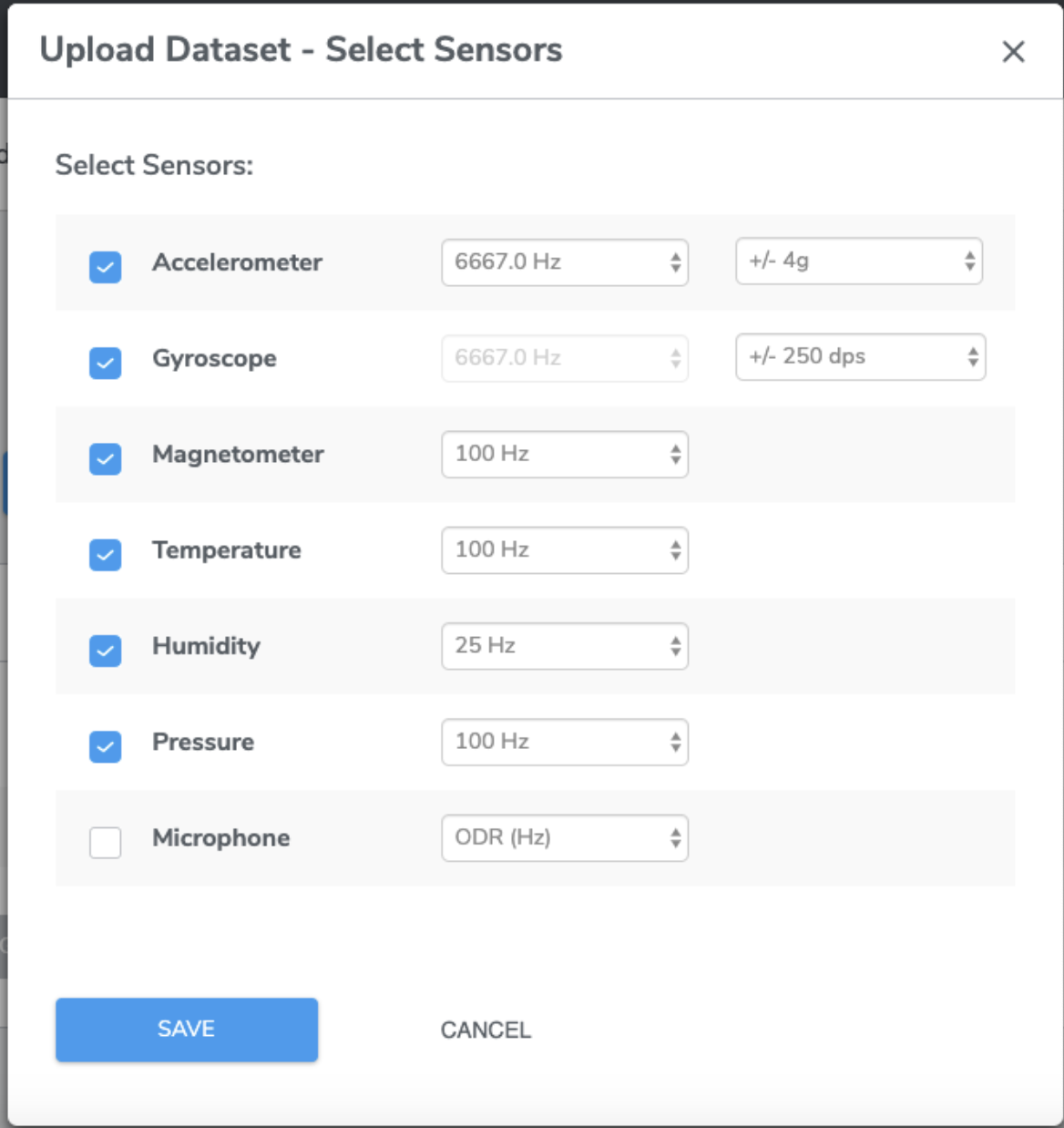Uncheck the Accelerometer sensor checkbox

[106, 267]
